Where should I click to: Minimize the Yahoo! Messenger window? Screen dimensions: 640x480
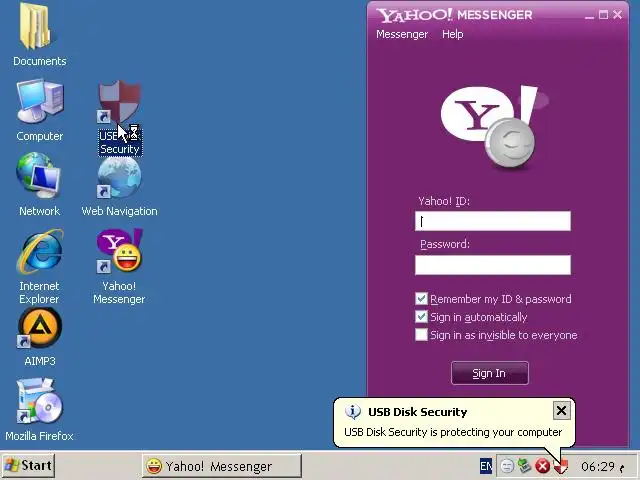click(589, 15)
